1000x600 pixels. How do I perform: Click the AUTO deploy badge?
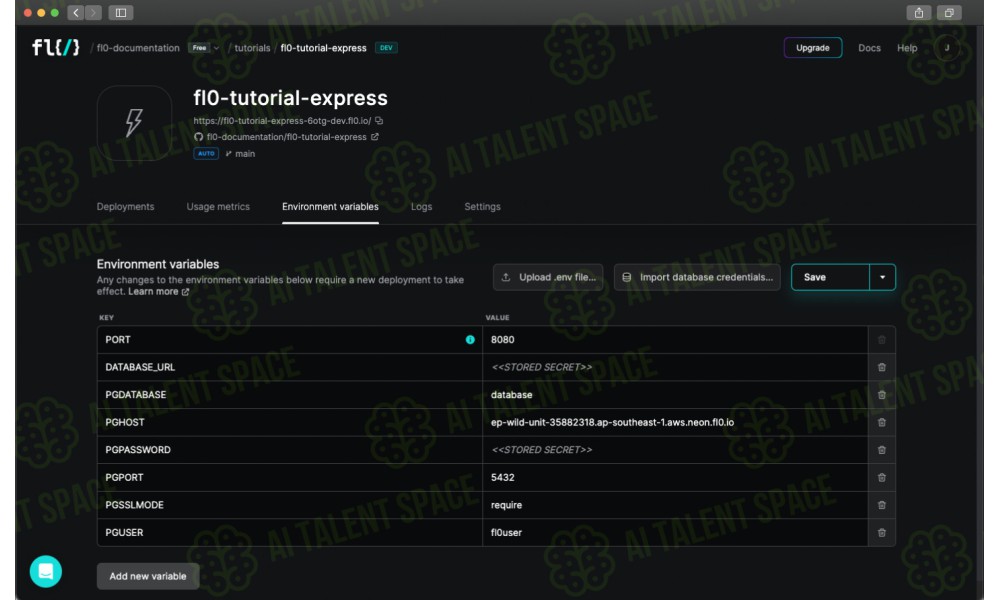coord(206,154)
